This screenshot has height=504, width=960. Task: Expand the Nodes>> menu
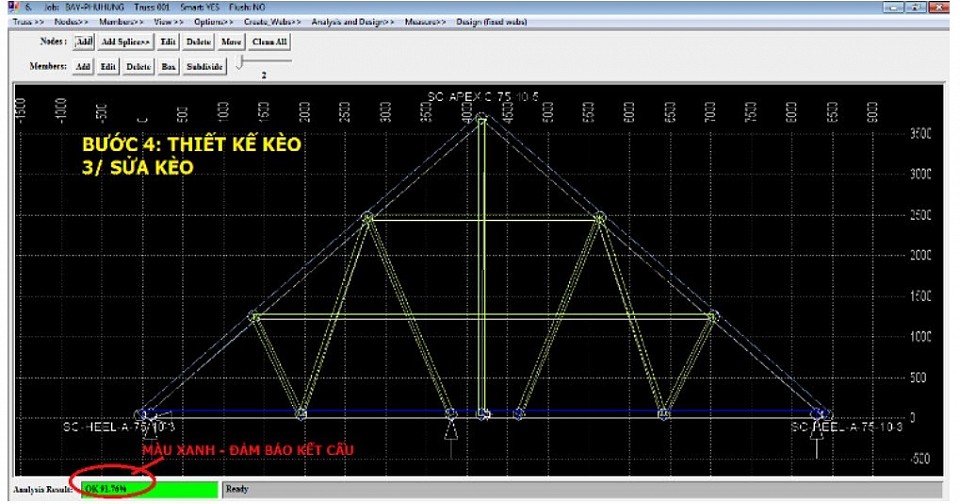[70, 20]
